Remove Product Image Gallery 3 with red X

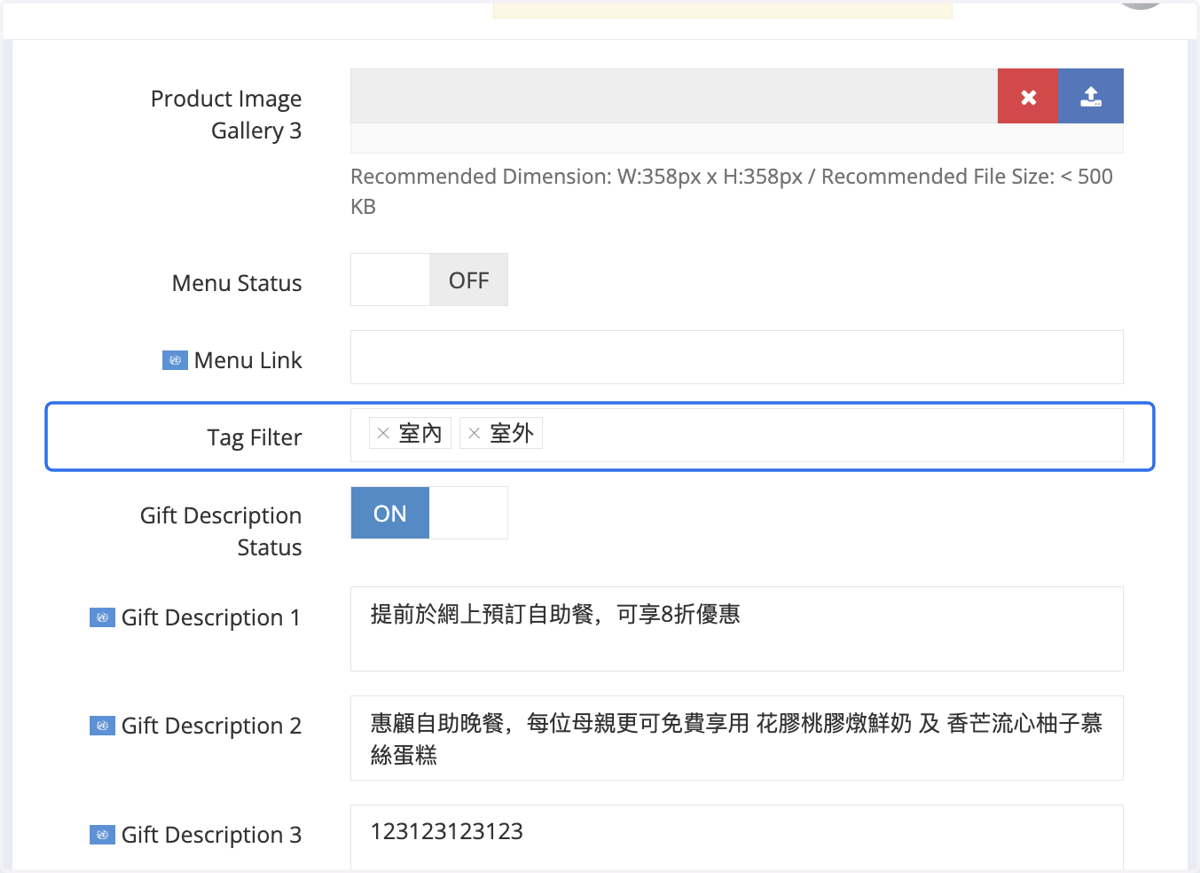click(1028, 97)
